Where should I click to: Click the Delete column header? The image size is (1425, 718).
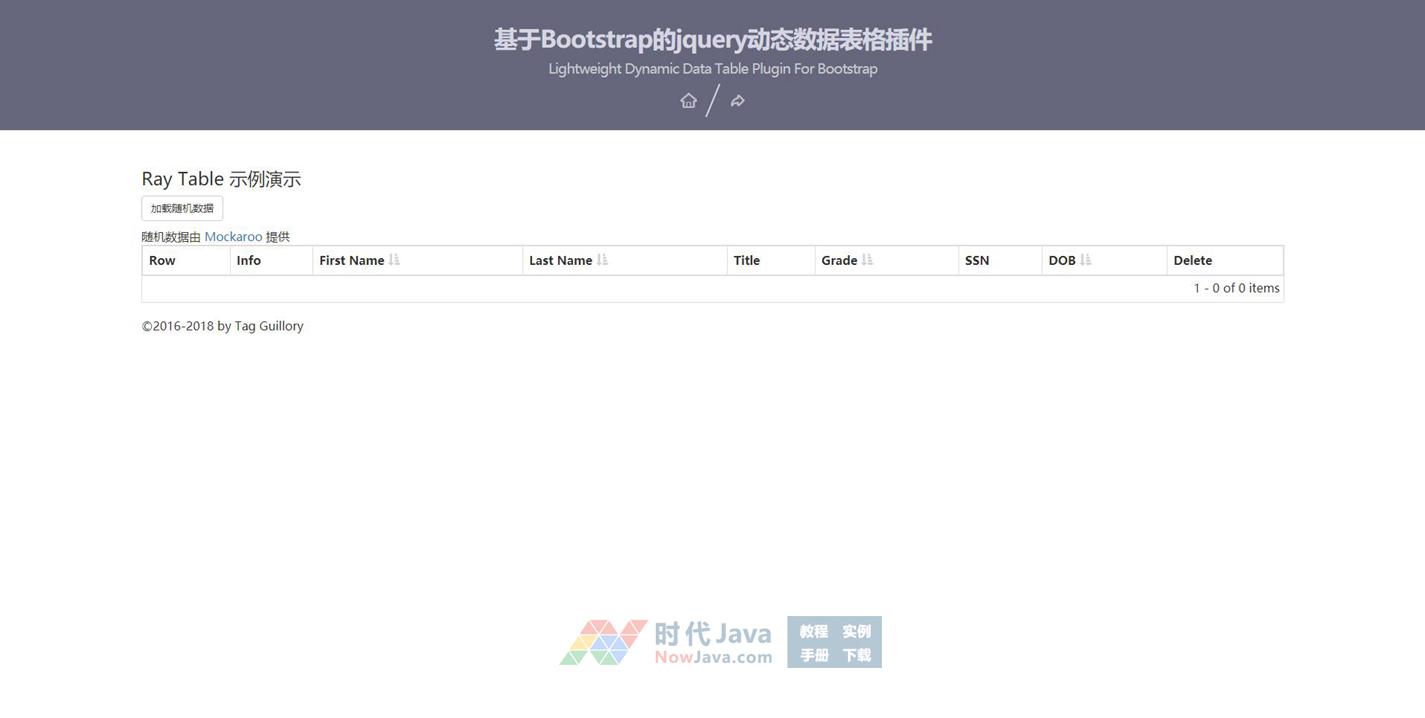click(x=1192, y=260)
